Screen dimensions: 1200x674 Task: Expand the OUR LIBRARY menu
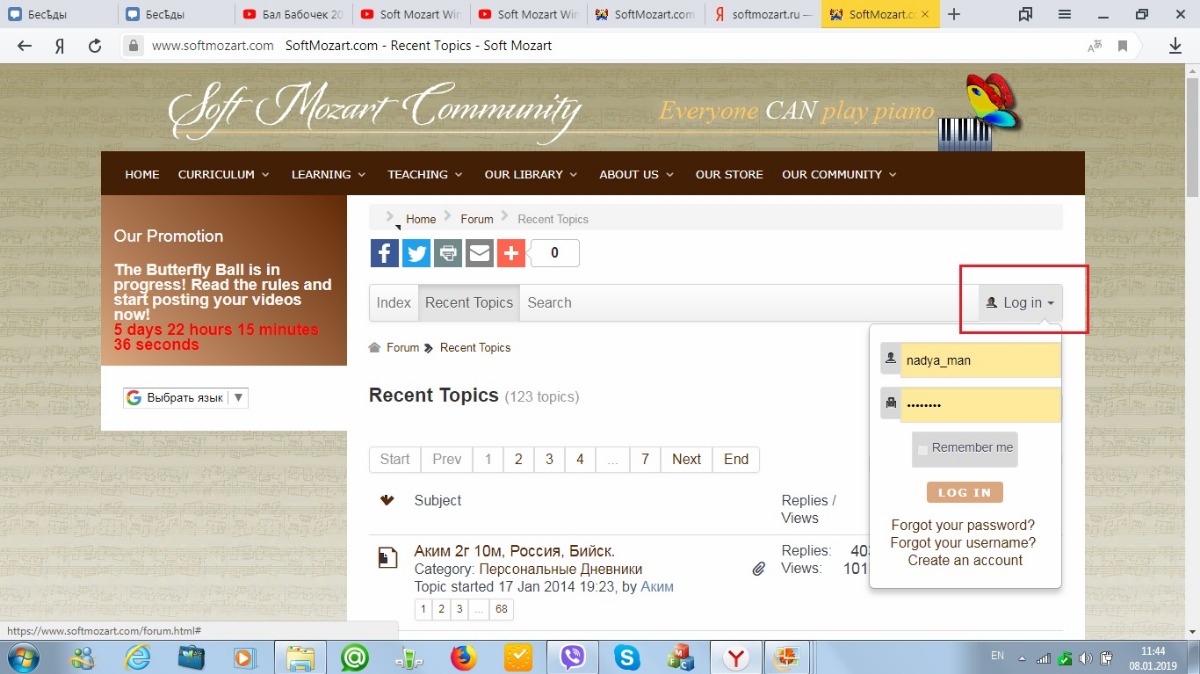click(x=531, y=174)
